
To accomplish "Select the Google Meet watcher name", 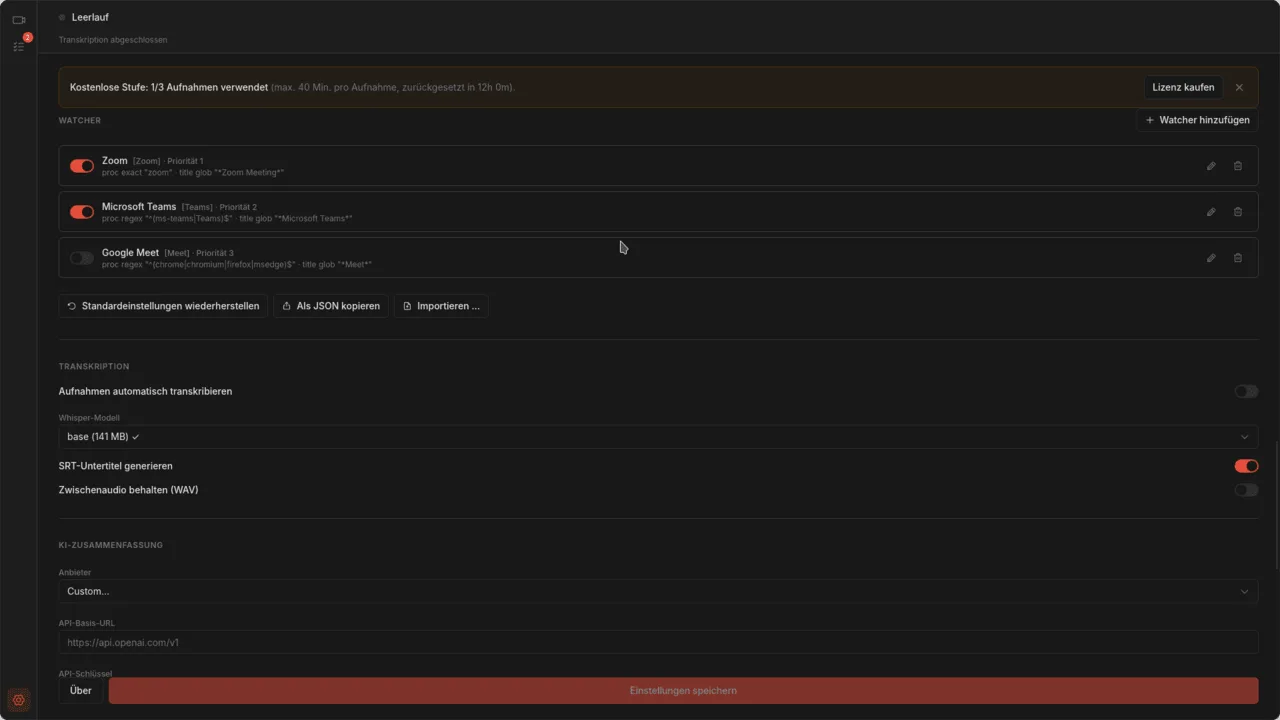I will point(130,252).
